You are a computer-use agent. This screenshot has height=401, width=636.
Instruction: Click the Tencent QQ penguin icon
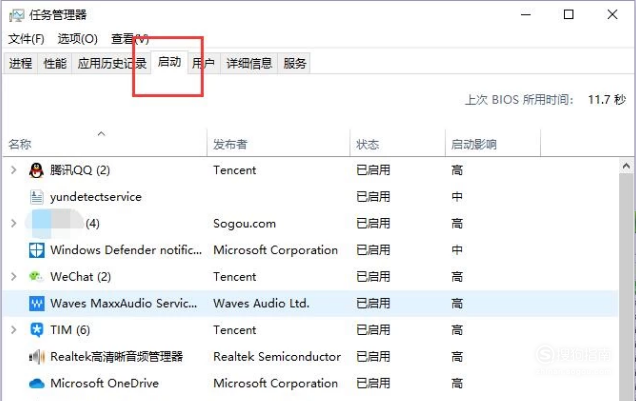pos(37,170)
